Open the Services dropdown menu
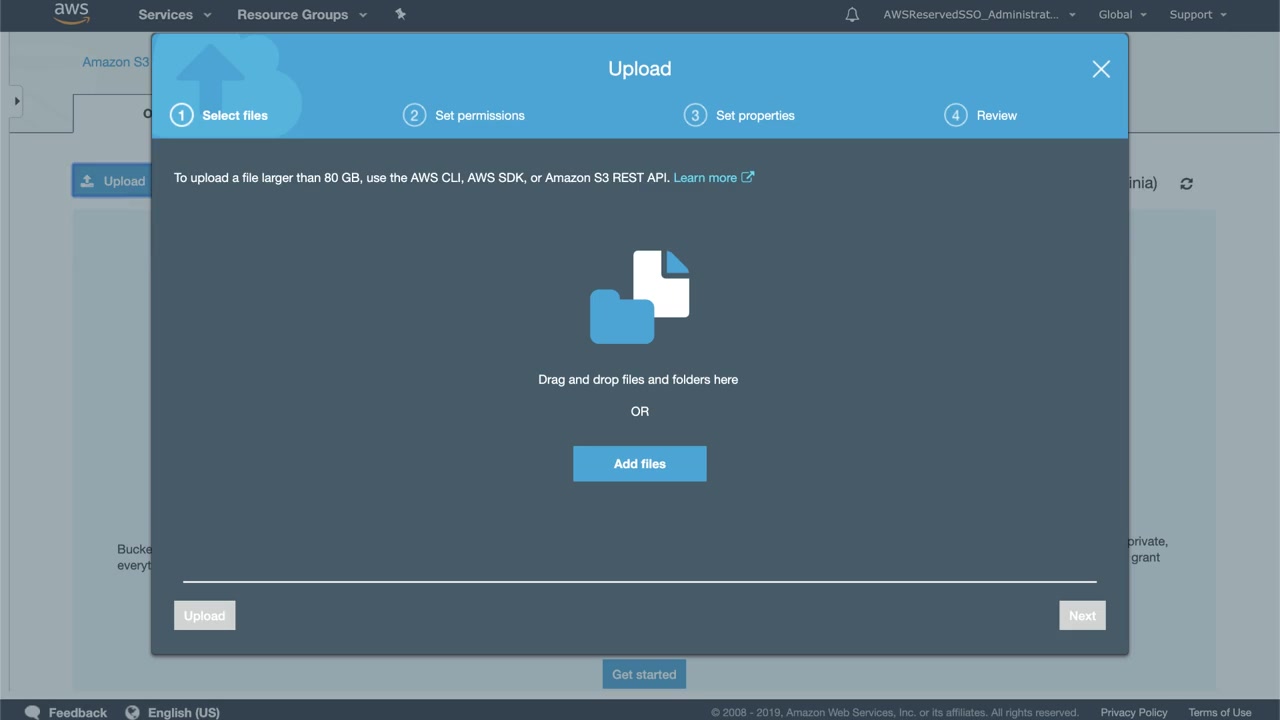 pyautogui.click(x=175, y=15)
